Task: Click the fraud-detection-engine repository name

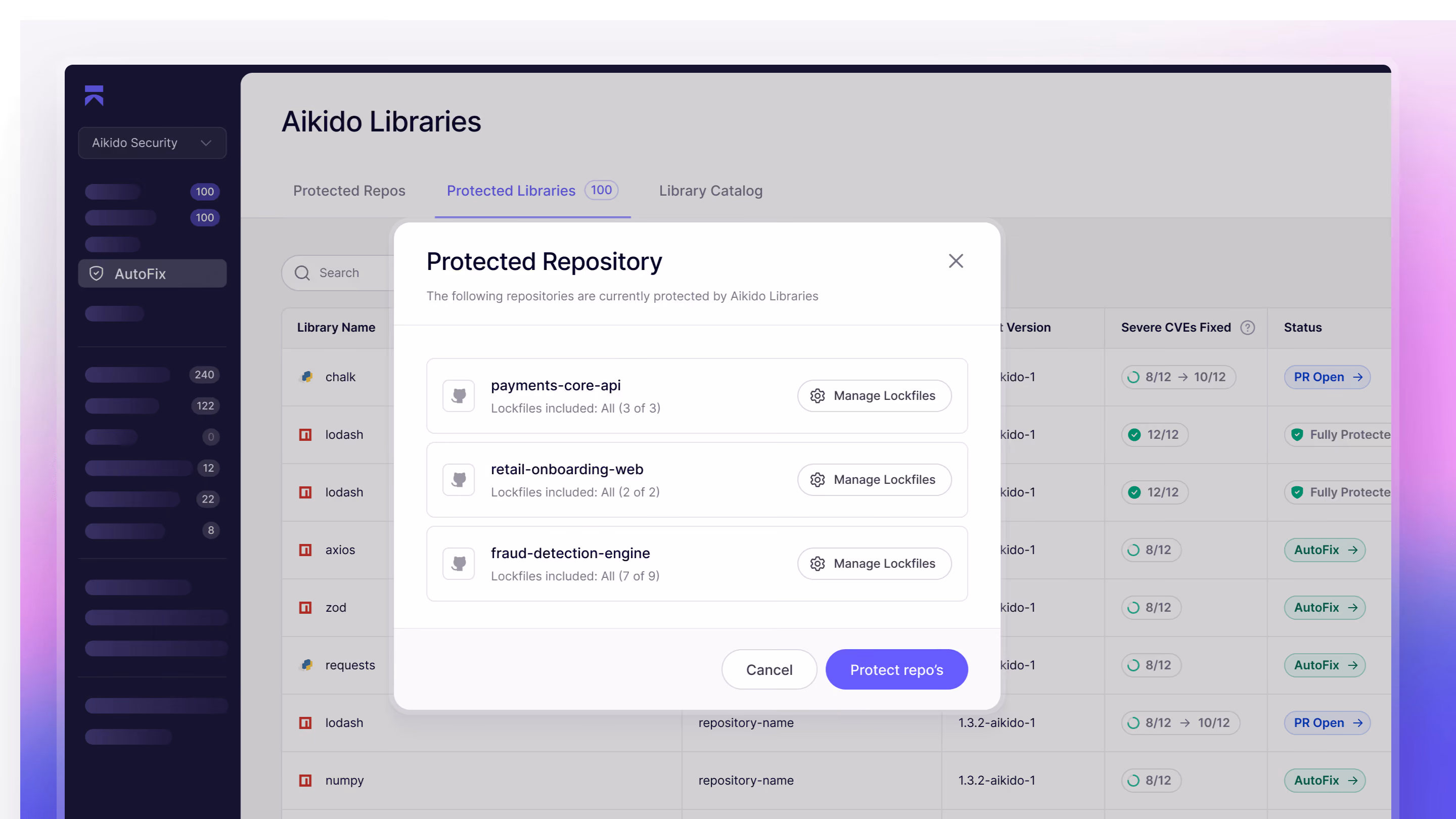Action: coord(570,554)
